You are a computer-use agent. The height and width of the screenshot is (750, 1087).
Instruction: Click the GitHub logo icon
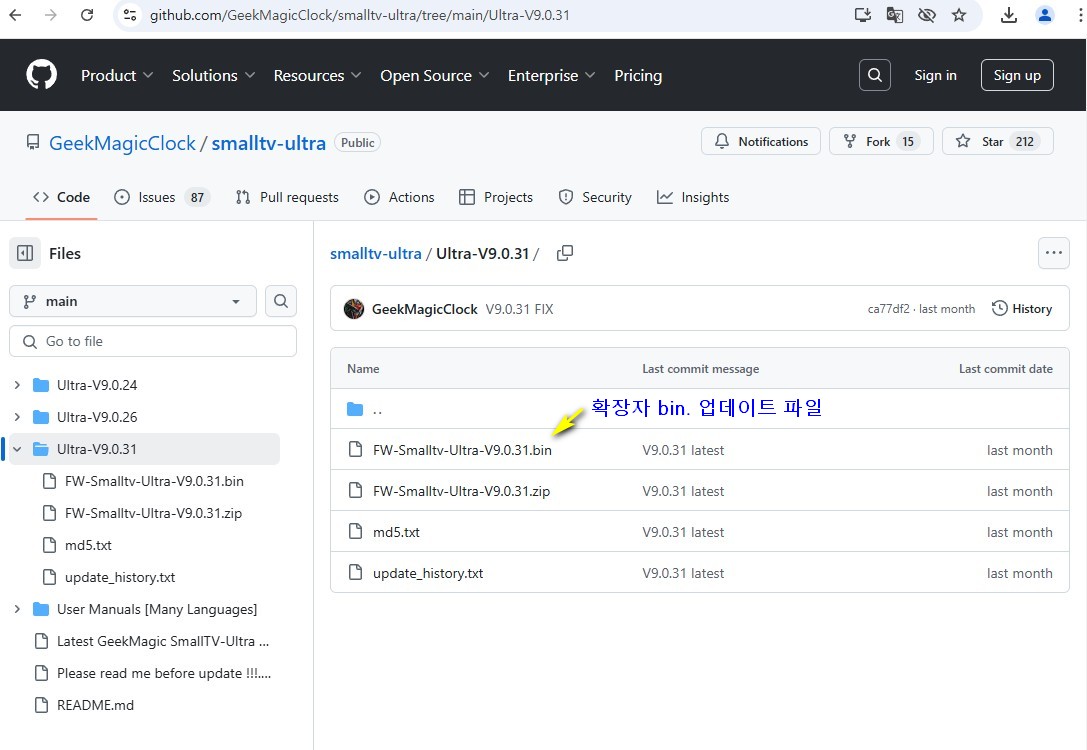tap(42, 75)
